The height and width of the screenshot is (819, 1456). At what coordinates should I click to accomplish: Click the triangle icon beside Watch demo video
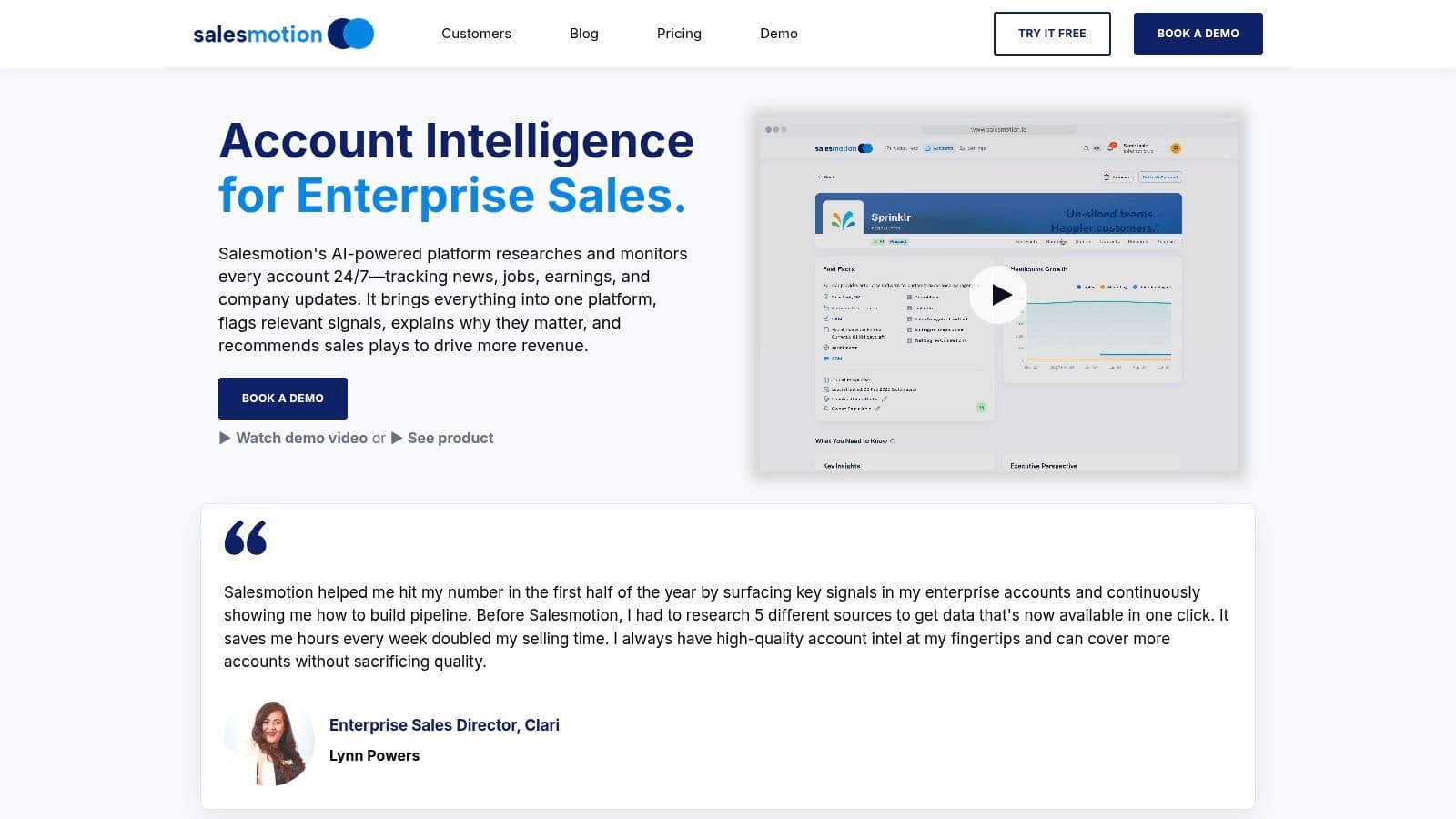click(x=225, y=438)
